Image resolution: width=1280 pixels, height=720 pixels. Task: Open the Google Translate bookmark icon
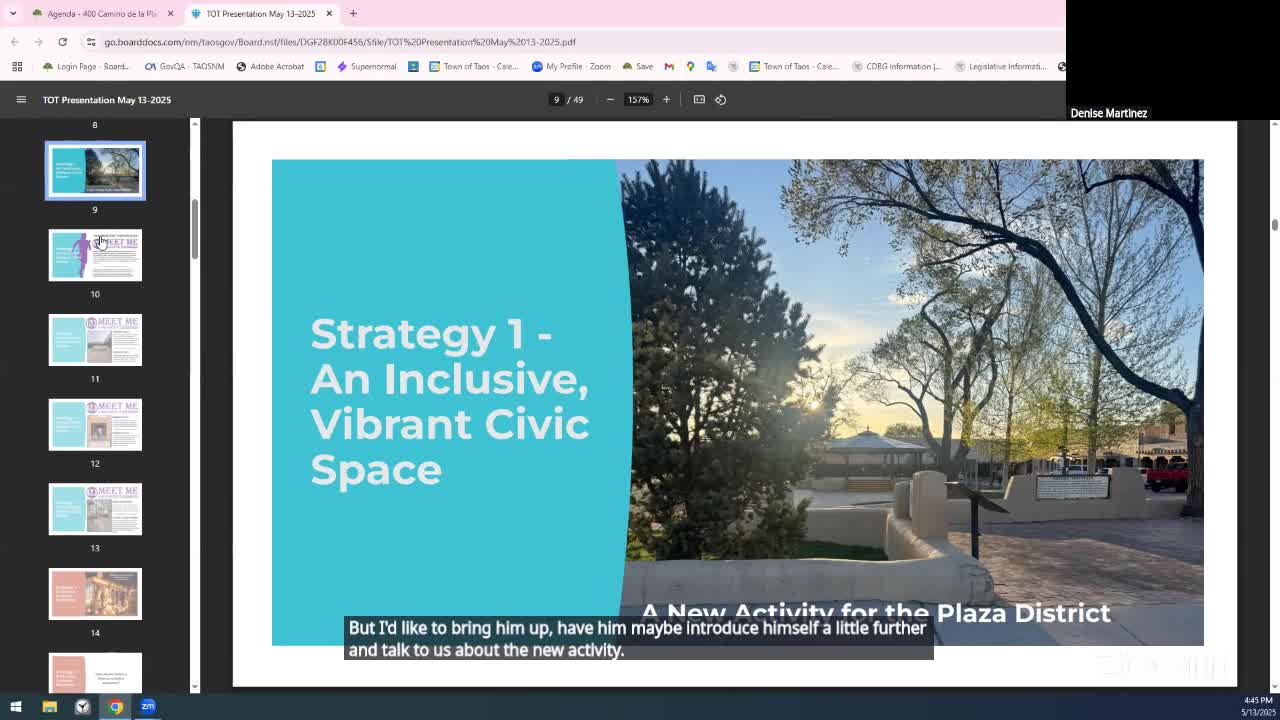tap(711, 66)
